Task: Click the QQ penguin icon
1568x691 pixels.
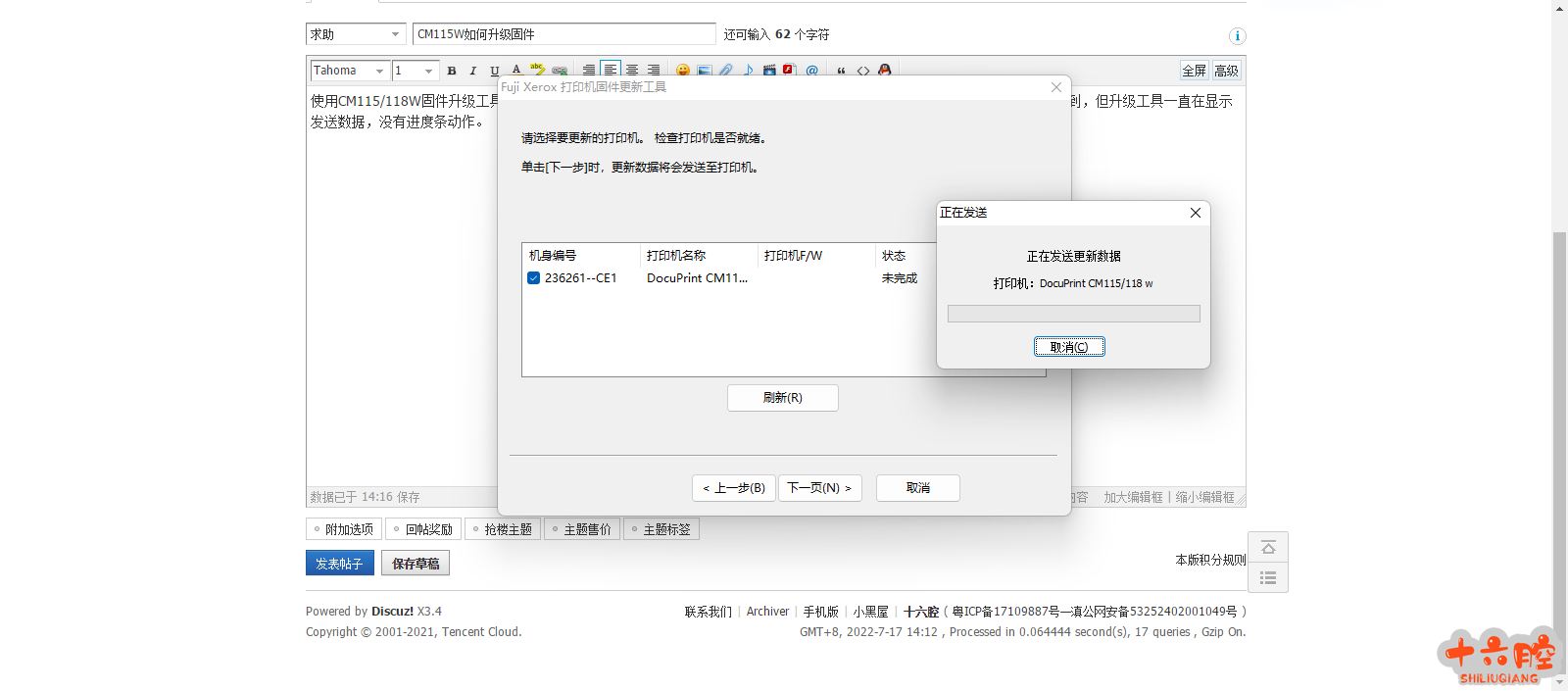Action: click(x=885, y=71)
